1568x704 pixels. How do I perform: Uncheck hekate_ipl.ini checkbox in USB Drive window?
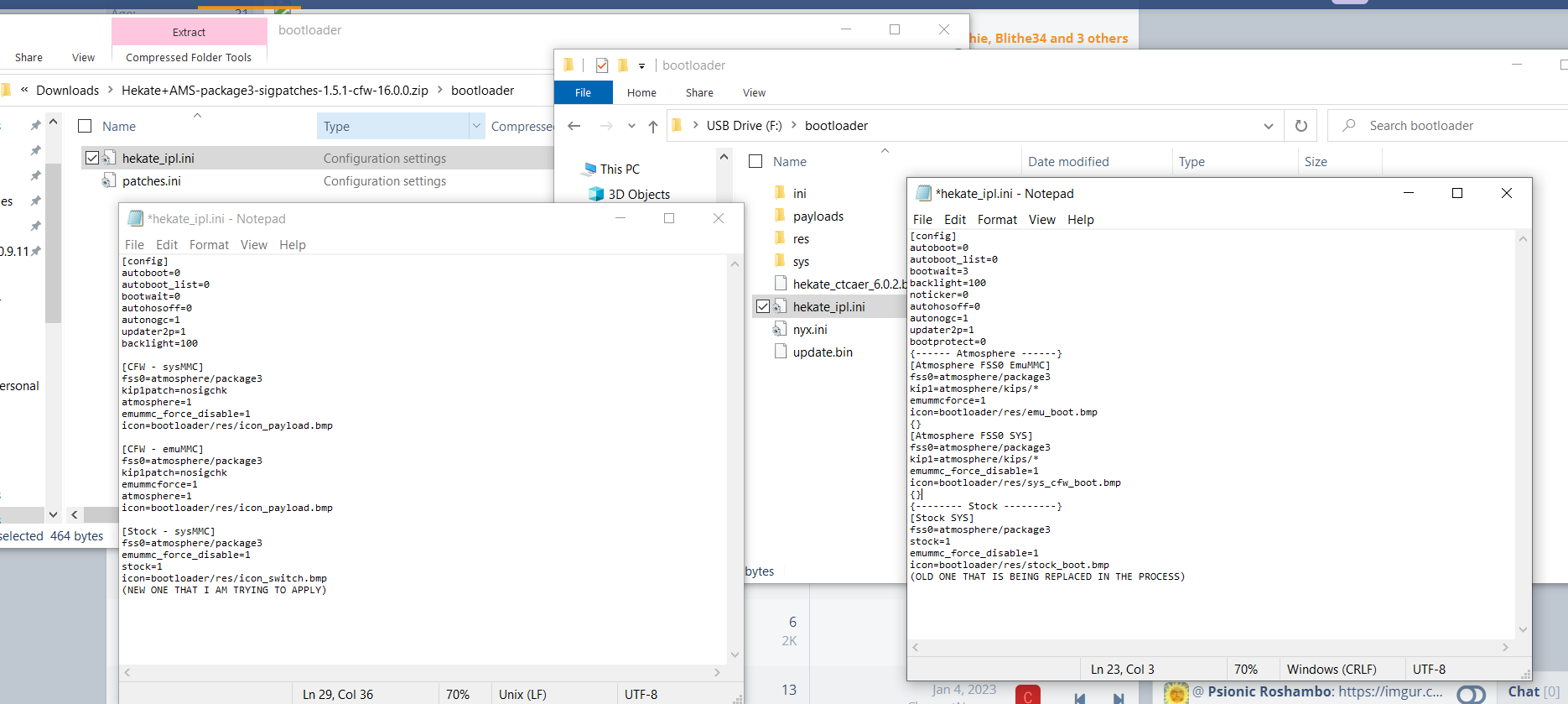point(763,306)
